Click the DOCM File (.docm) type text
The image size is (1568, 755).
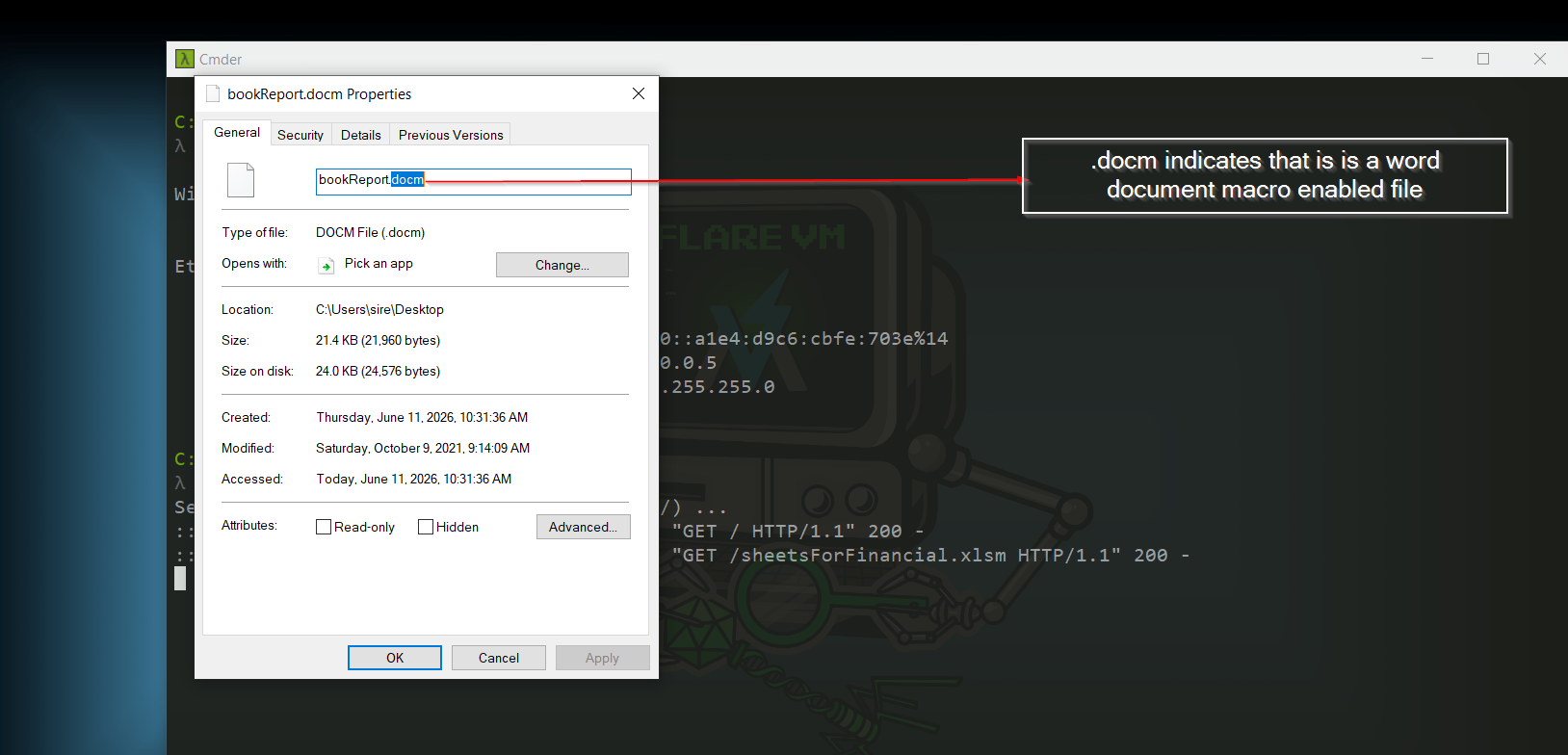coord(371,232)
